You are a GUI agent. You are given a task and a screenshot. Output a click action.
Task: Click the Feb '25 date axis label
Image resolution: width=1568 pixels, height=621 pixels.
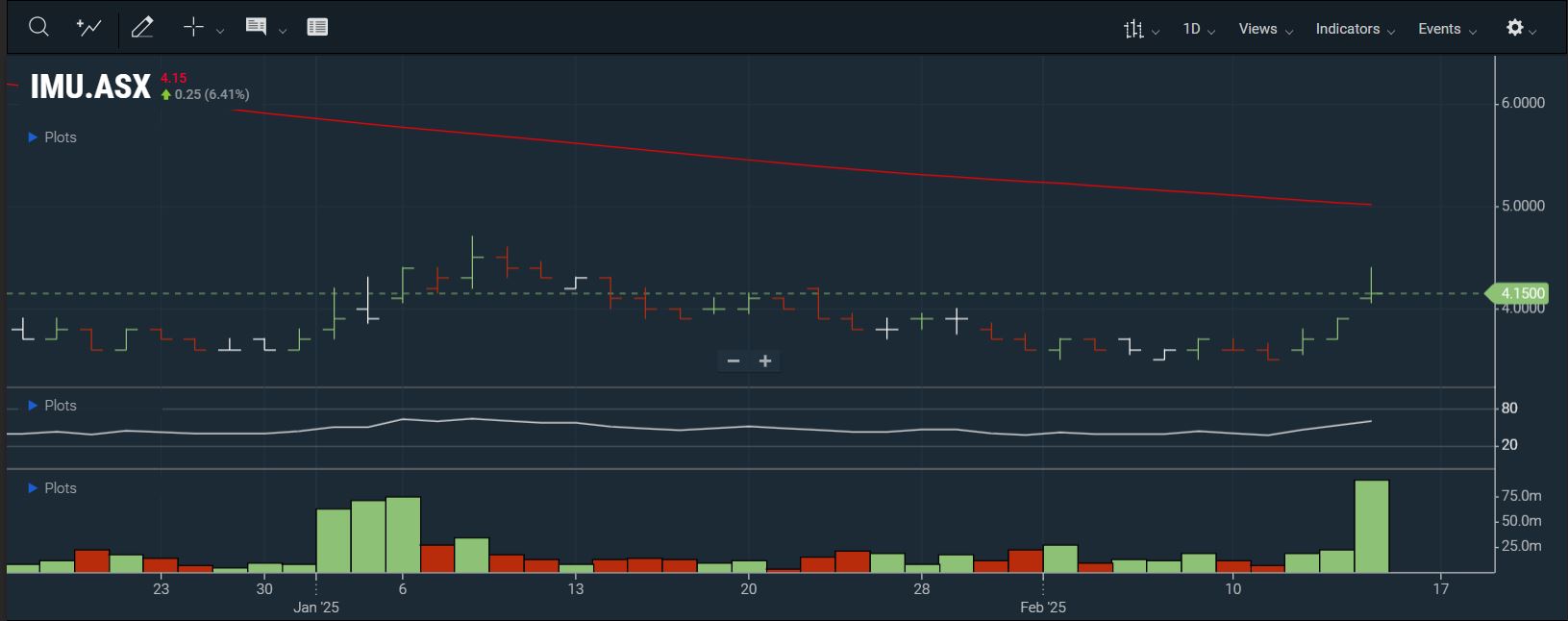pos(1043,608)
